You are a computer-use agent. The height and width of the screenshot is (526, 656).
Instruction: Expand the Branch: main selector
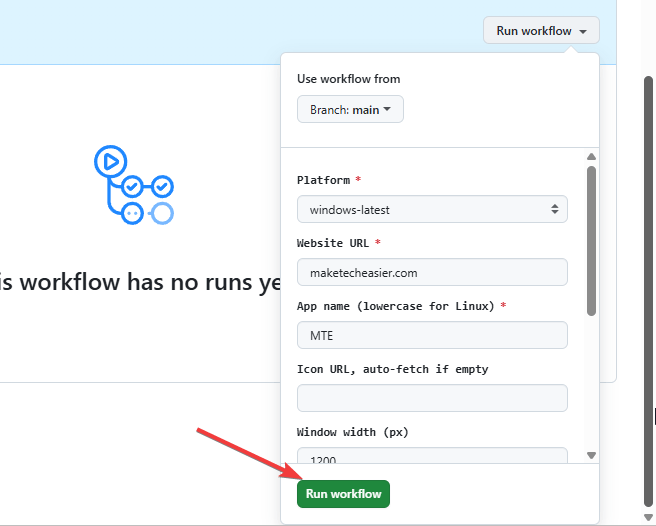pyautogui.click(x=350, y=110)
